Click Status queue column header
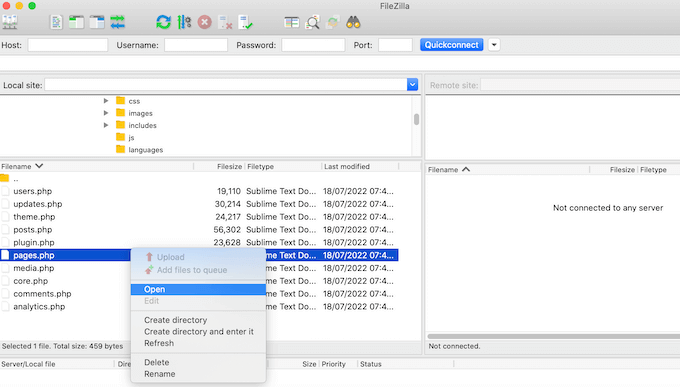This screenshot has height=387, width=680. (x=405, y=364)
